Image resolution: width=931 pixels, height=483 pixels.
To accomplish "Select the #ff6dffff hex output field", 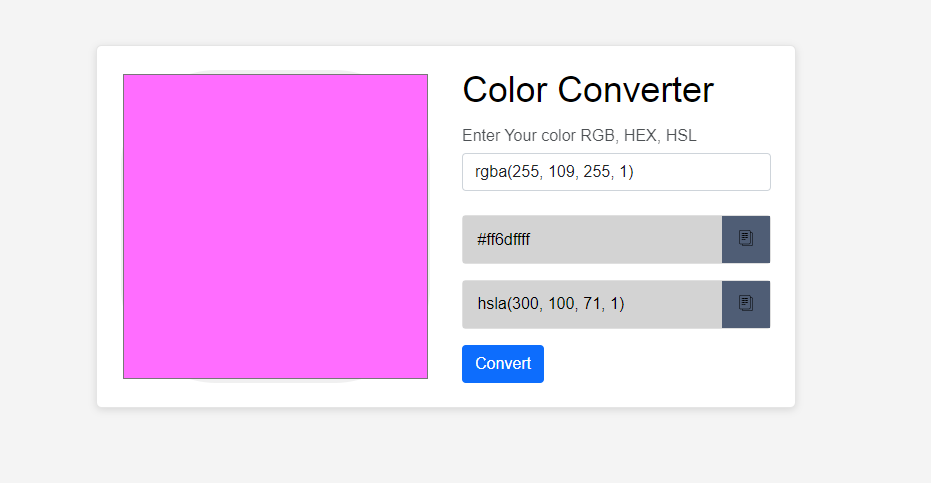I will tap(592, 239).
